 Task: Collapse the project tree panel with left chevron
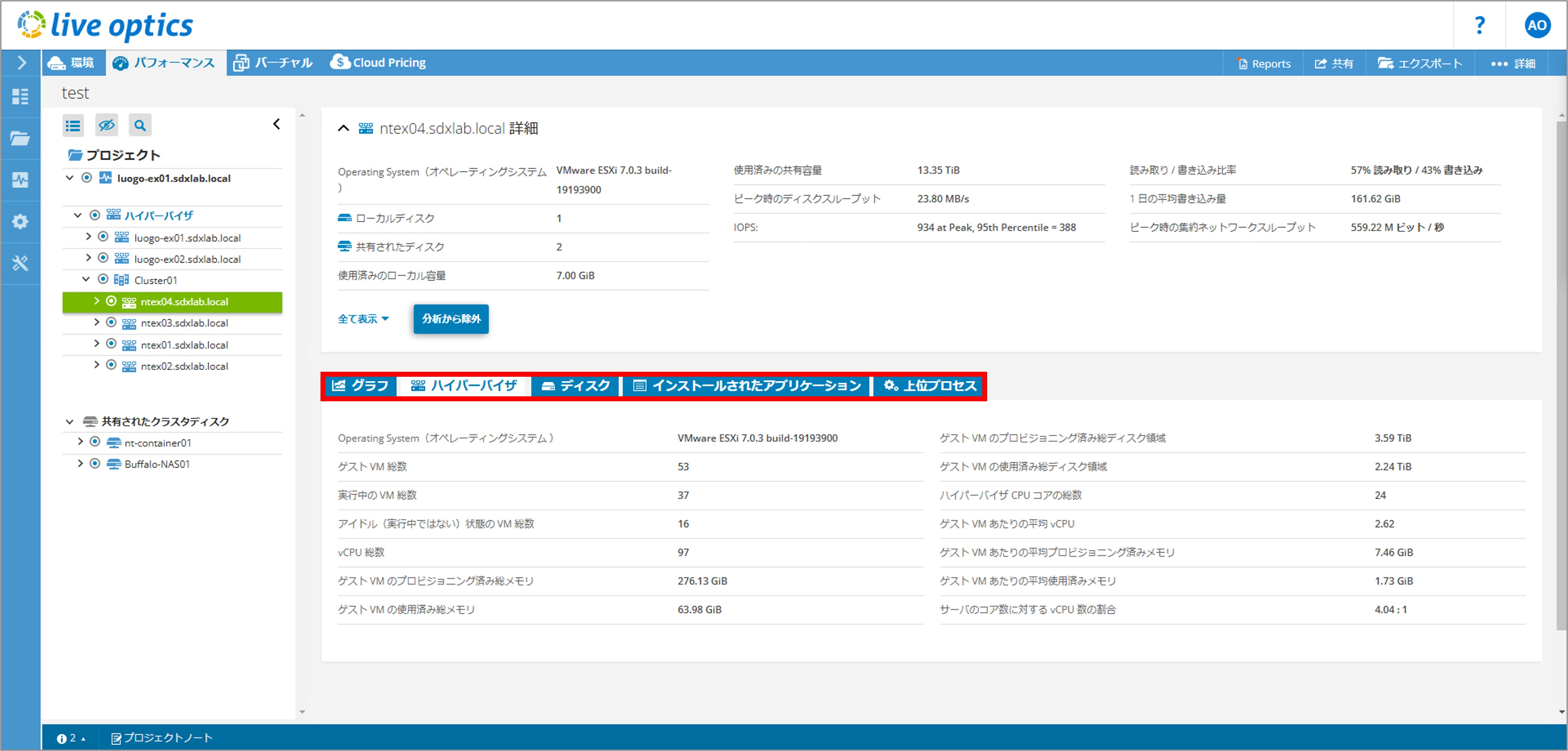276,124
